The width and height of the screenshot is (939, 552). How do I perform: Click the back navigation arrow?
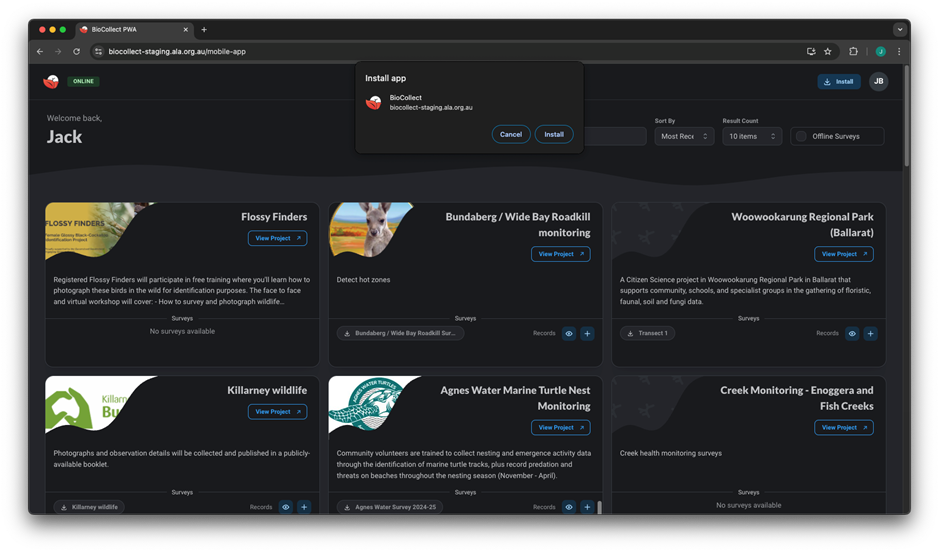40,51
